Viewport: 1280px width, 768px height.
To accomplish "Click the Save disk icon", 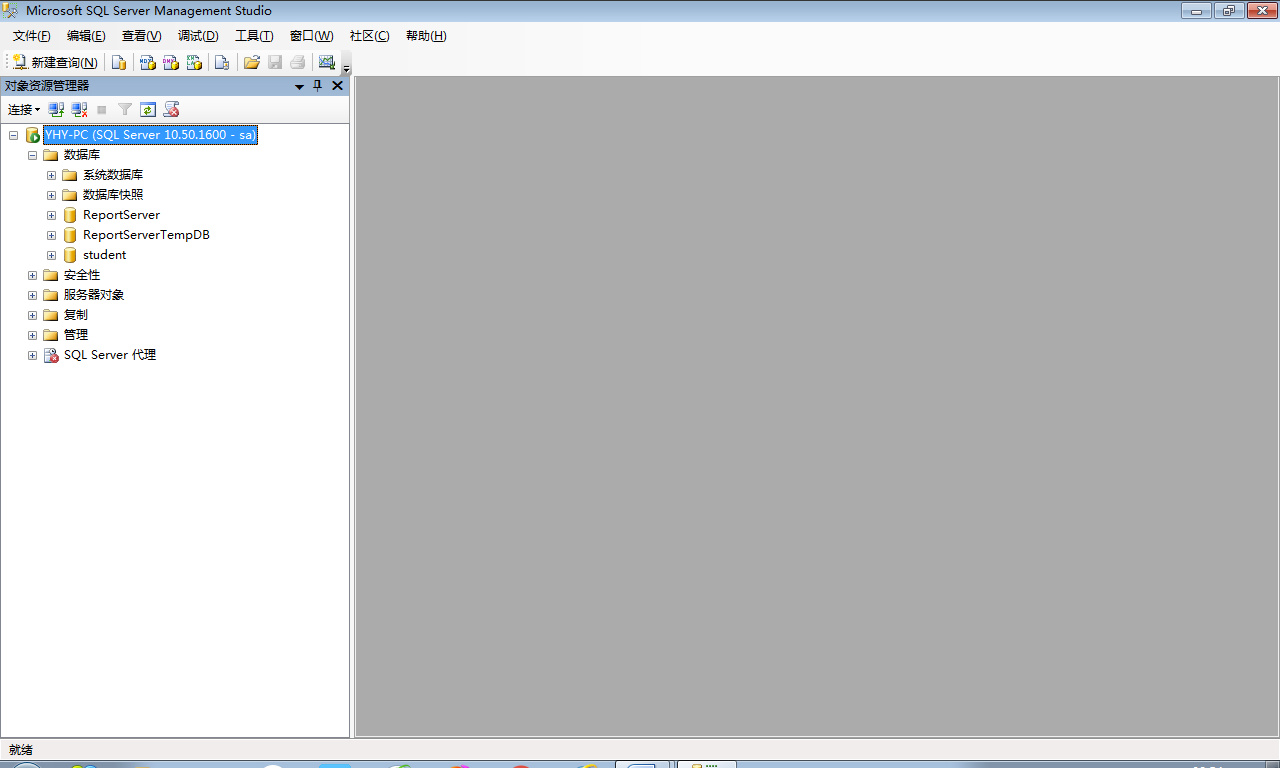I will point(275,62).
